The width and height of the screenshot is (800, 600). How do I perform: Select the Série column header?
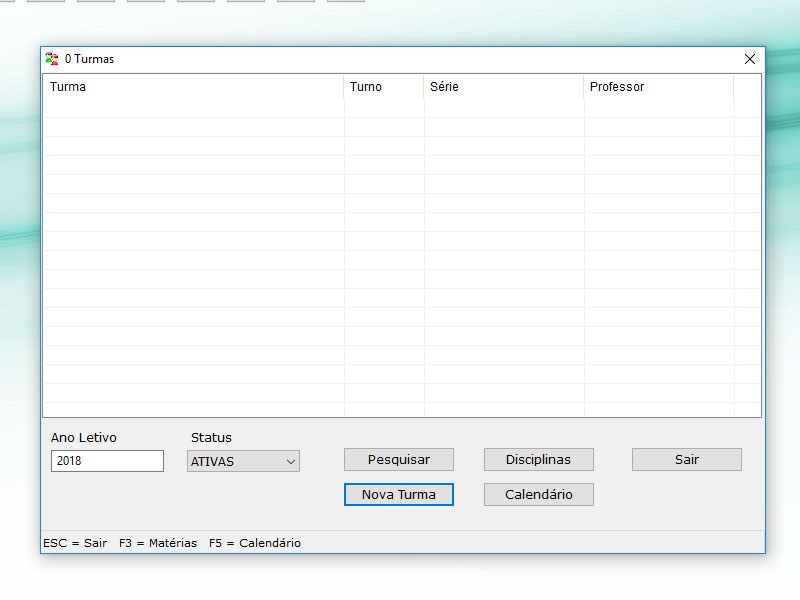click(503, 87)
